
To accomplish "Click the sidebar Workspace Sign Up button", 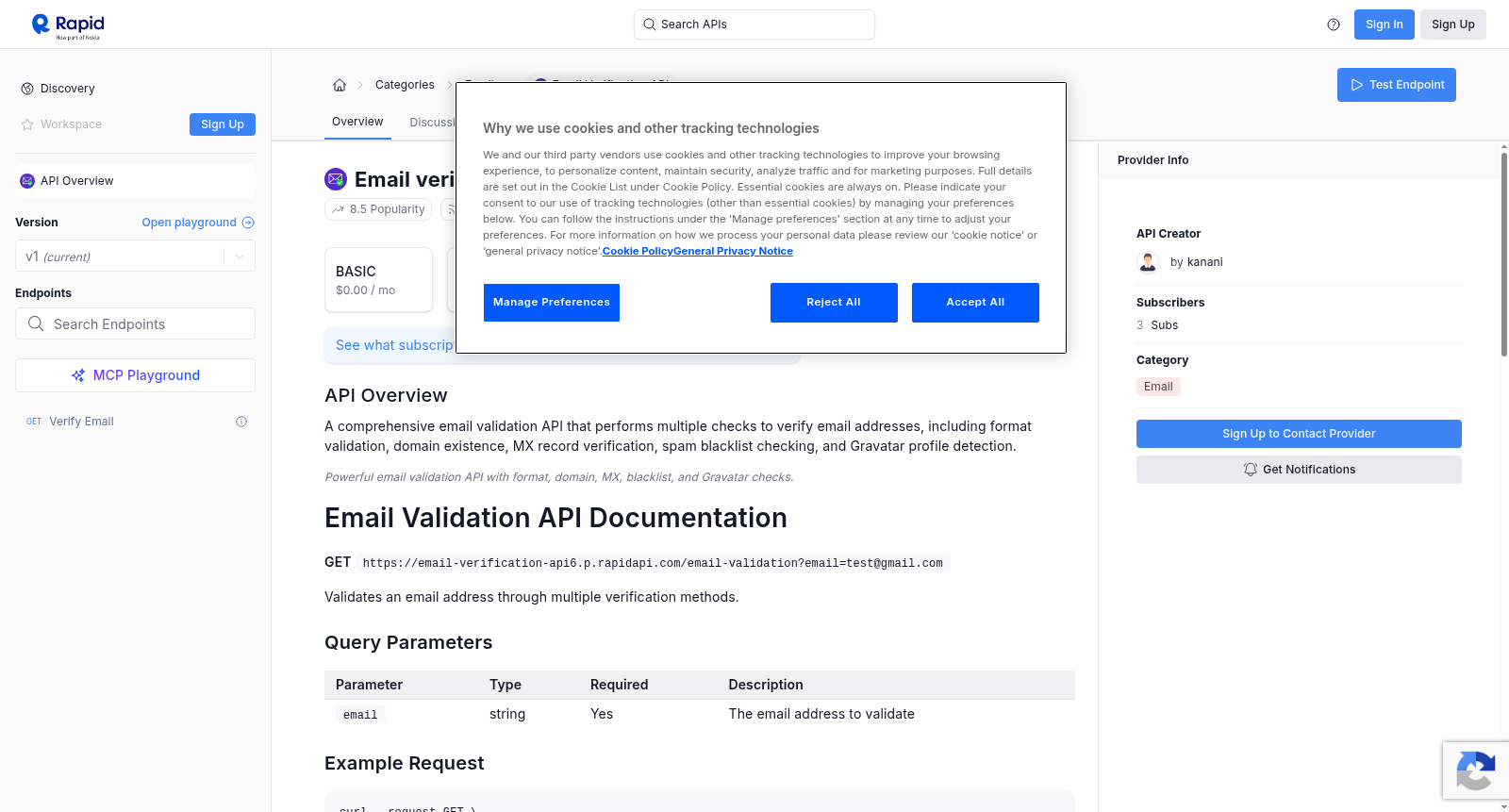I will (223, 124).
